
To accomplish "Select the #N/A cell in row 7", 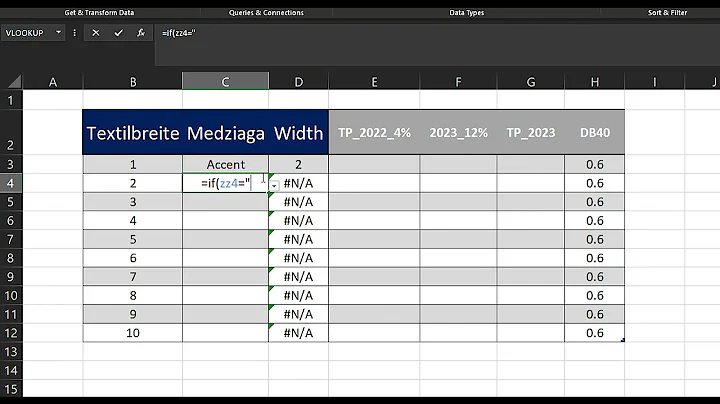I will pyautogui.click(x=298, y=239).
